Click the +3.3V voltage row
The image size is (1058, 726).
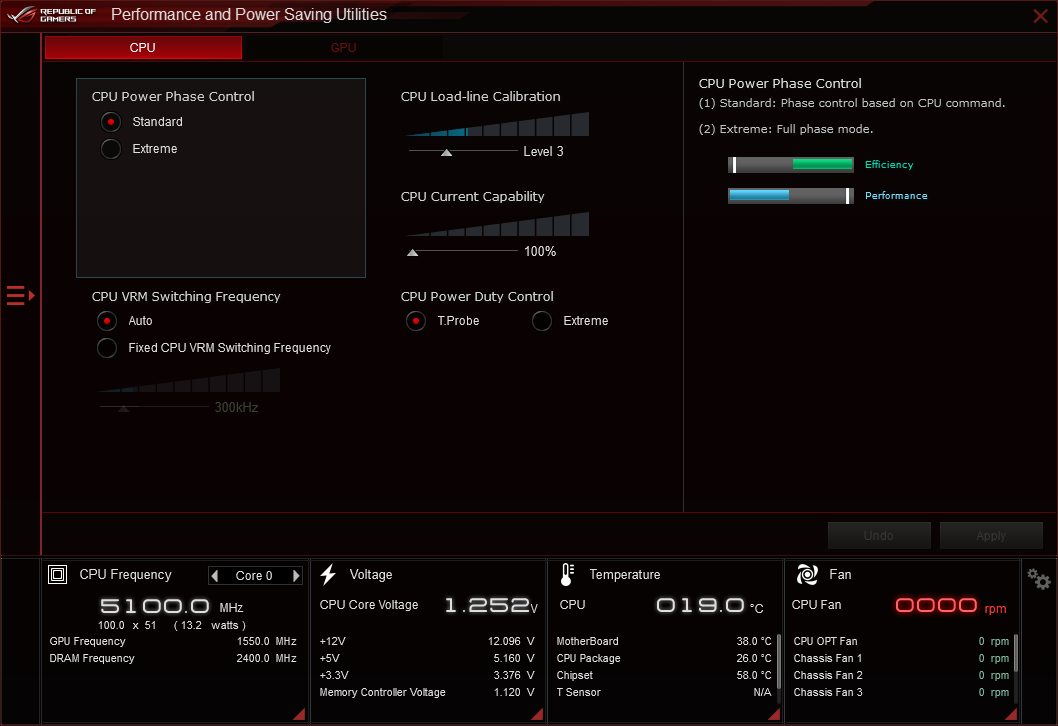tap(427, 675)
